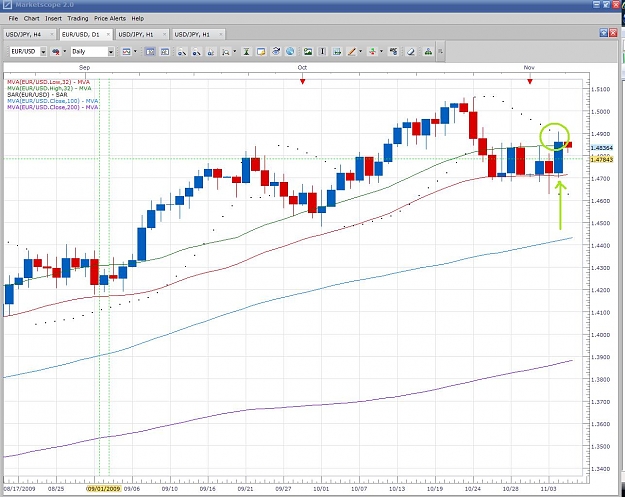Open the Help menu

(x=138, y=18)
